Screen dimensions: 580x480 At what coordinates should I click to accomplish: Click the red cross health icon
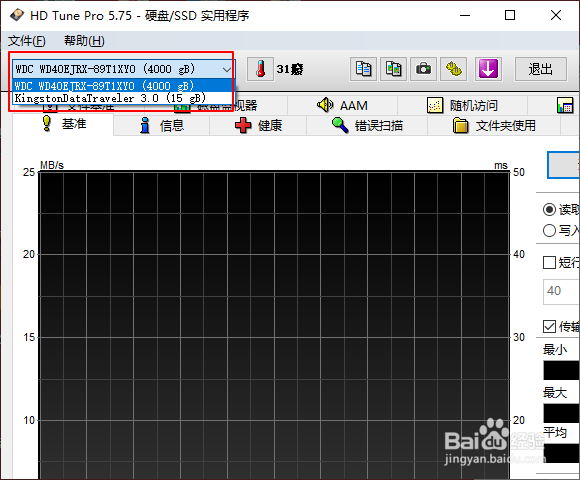tap(243, 126)
